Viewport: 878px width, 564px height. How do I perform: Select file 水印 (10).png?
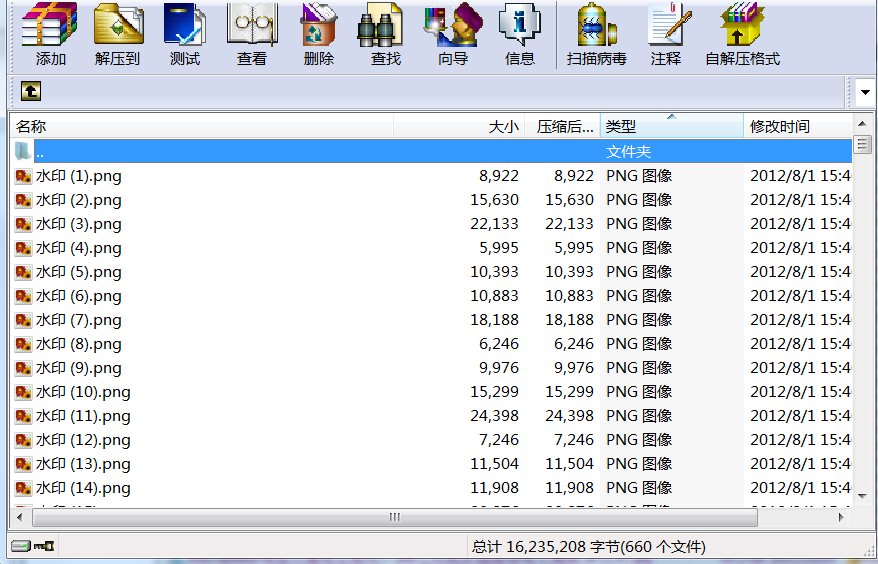click(x=432, y=392)
